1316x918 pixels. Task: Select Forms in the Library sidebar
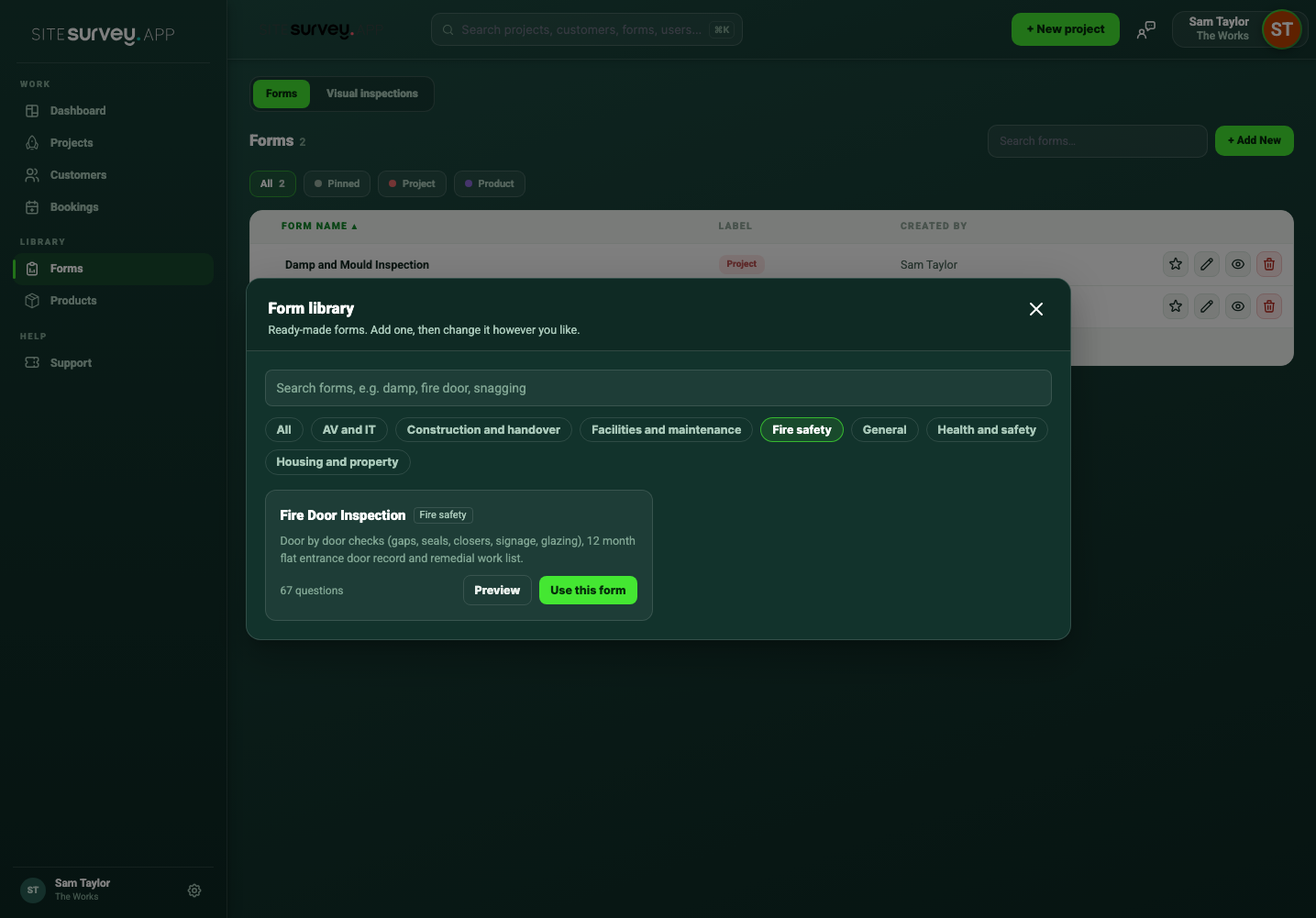113,269
